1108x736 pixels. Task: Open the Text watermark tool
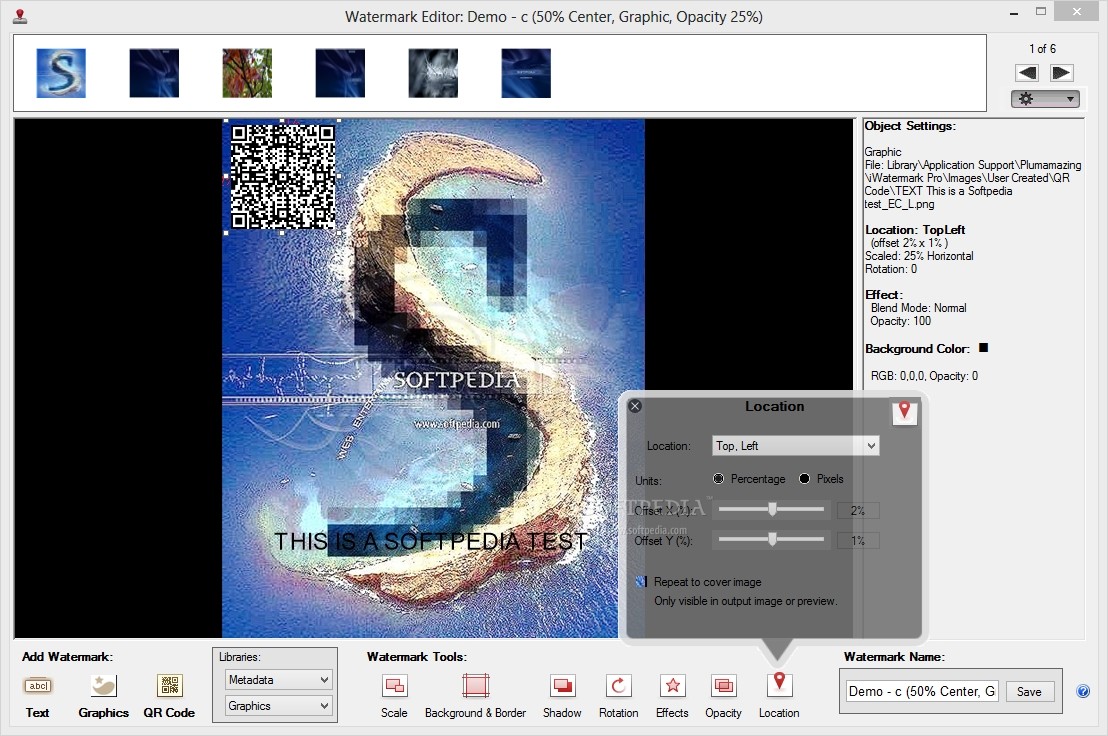point(38,686)
